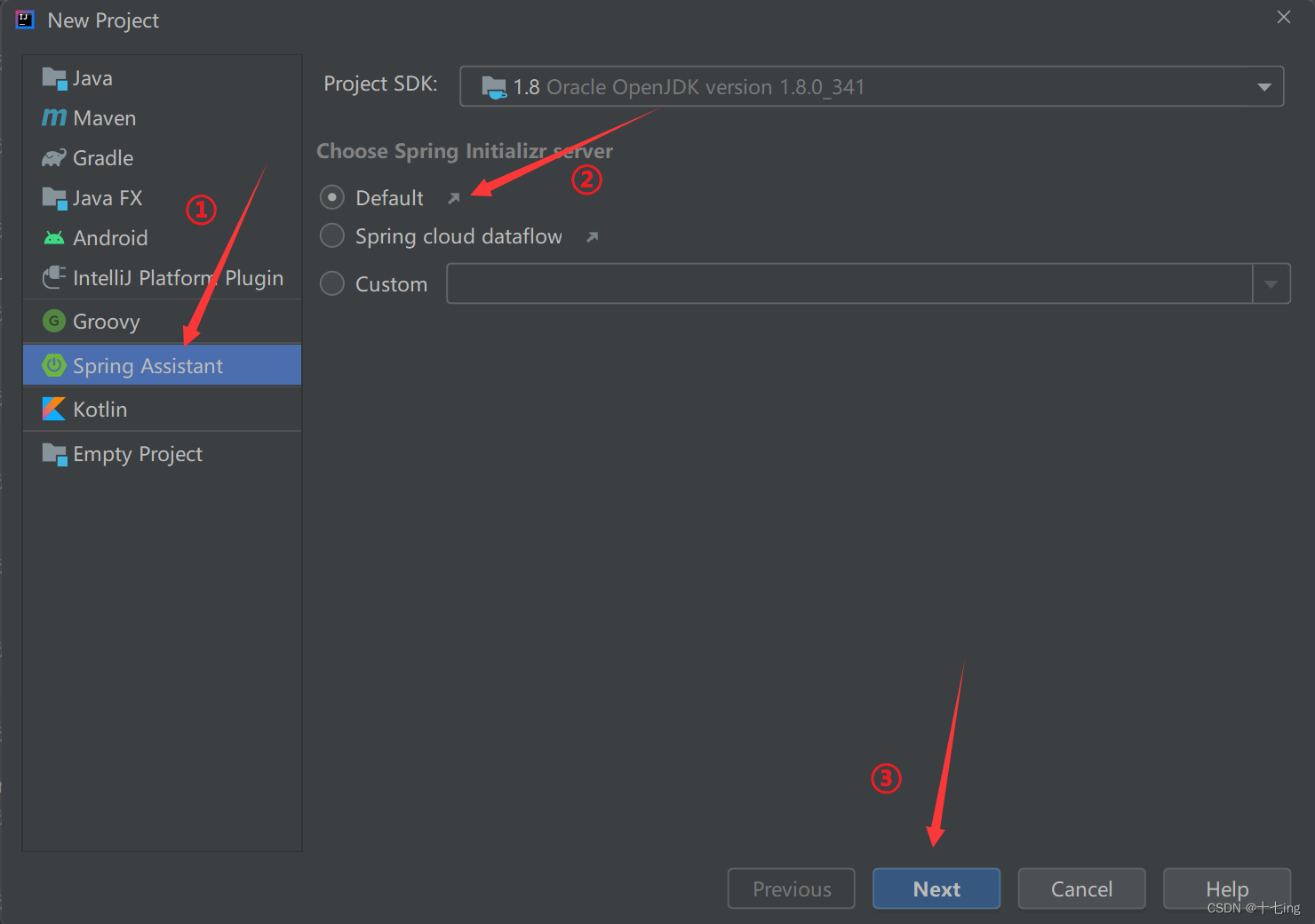
Task: Choose Java project type
Action: coord(163,78)
